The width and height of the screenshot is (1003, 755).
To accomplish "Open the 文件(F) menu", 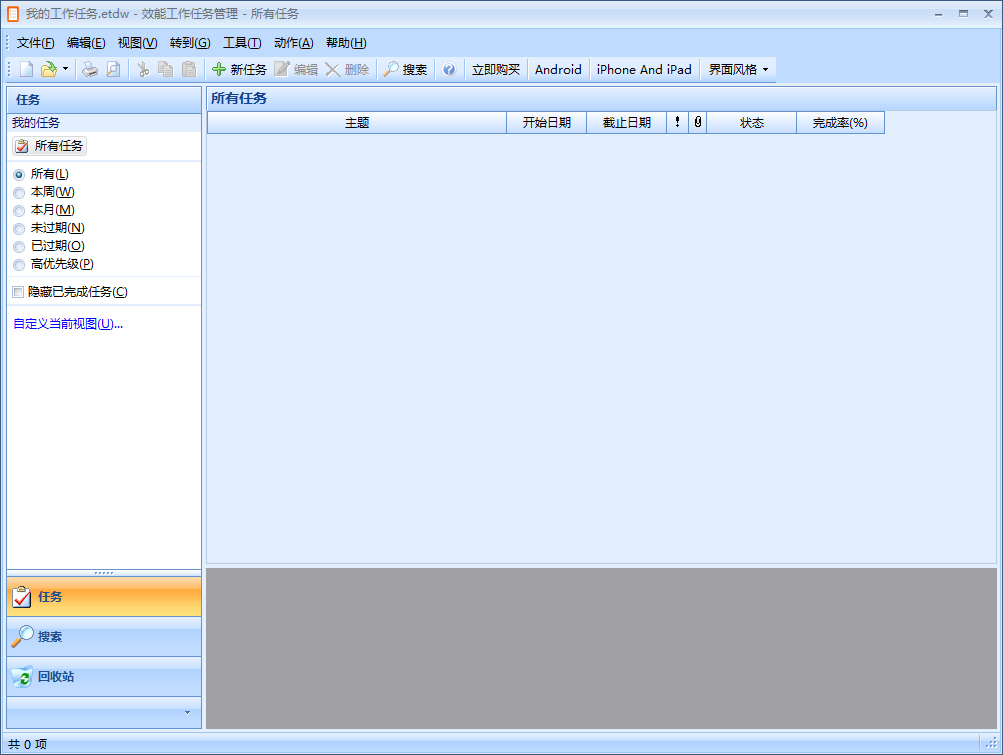I will pos(35,43).
